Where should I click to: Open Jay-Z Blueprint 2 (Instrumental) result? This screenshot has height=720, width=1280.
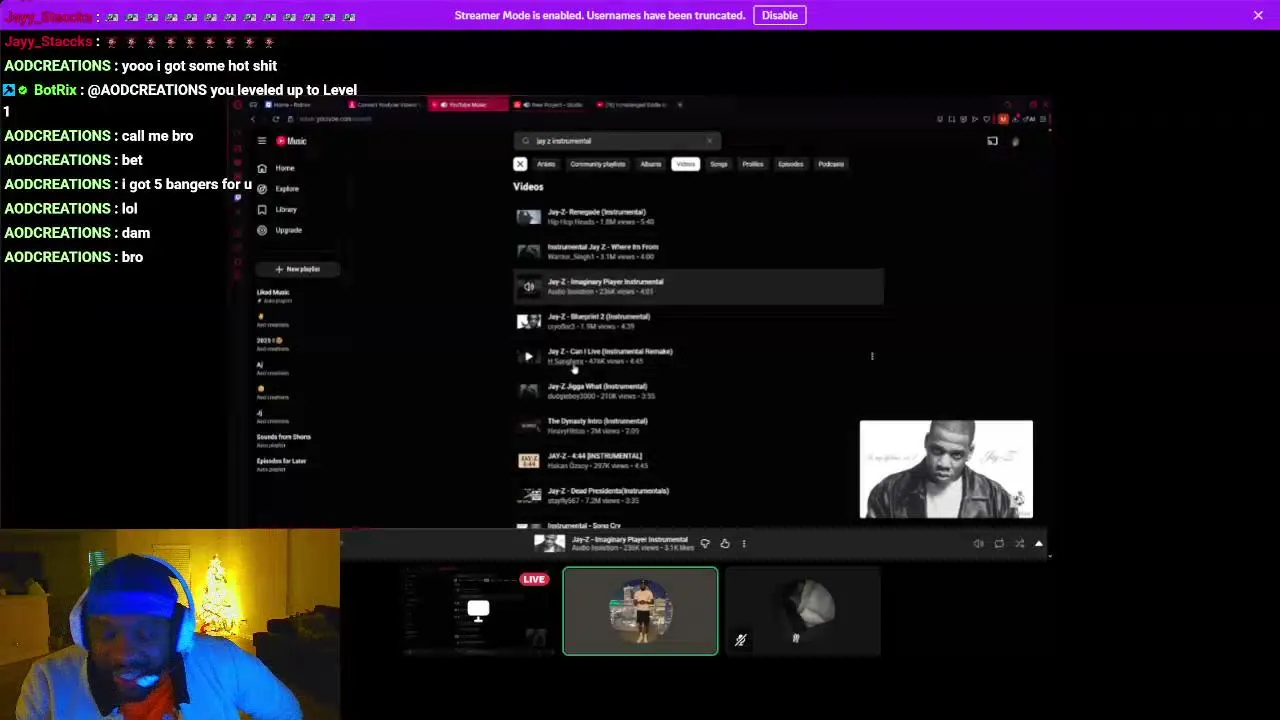pos(698,321)
